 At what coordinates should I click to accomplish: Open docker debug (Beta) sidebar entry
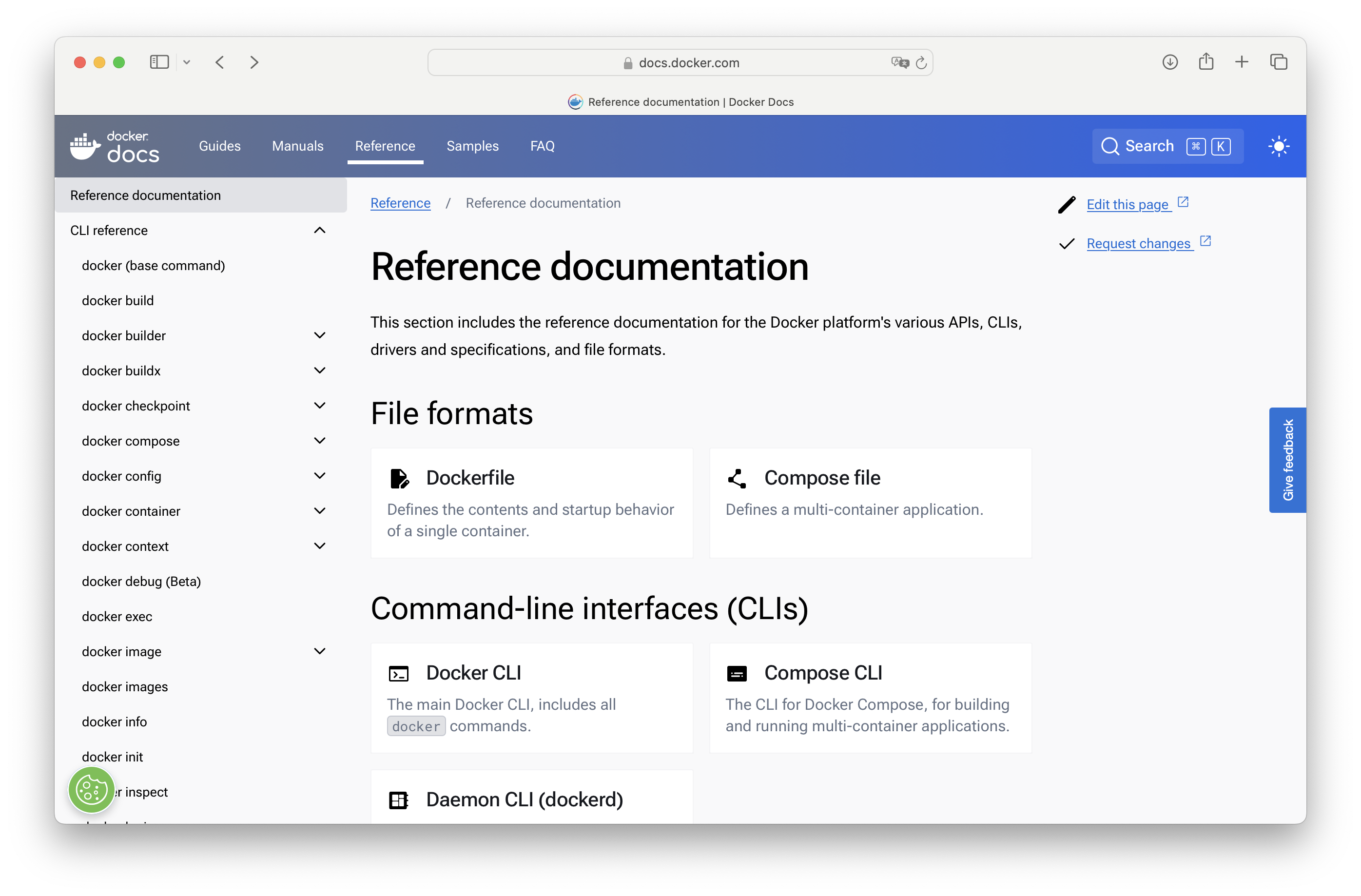[x=141, y=581]
